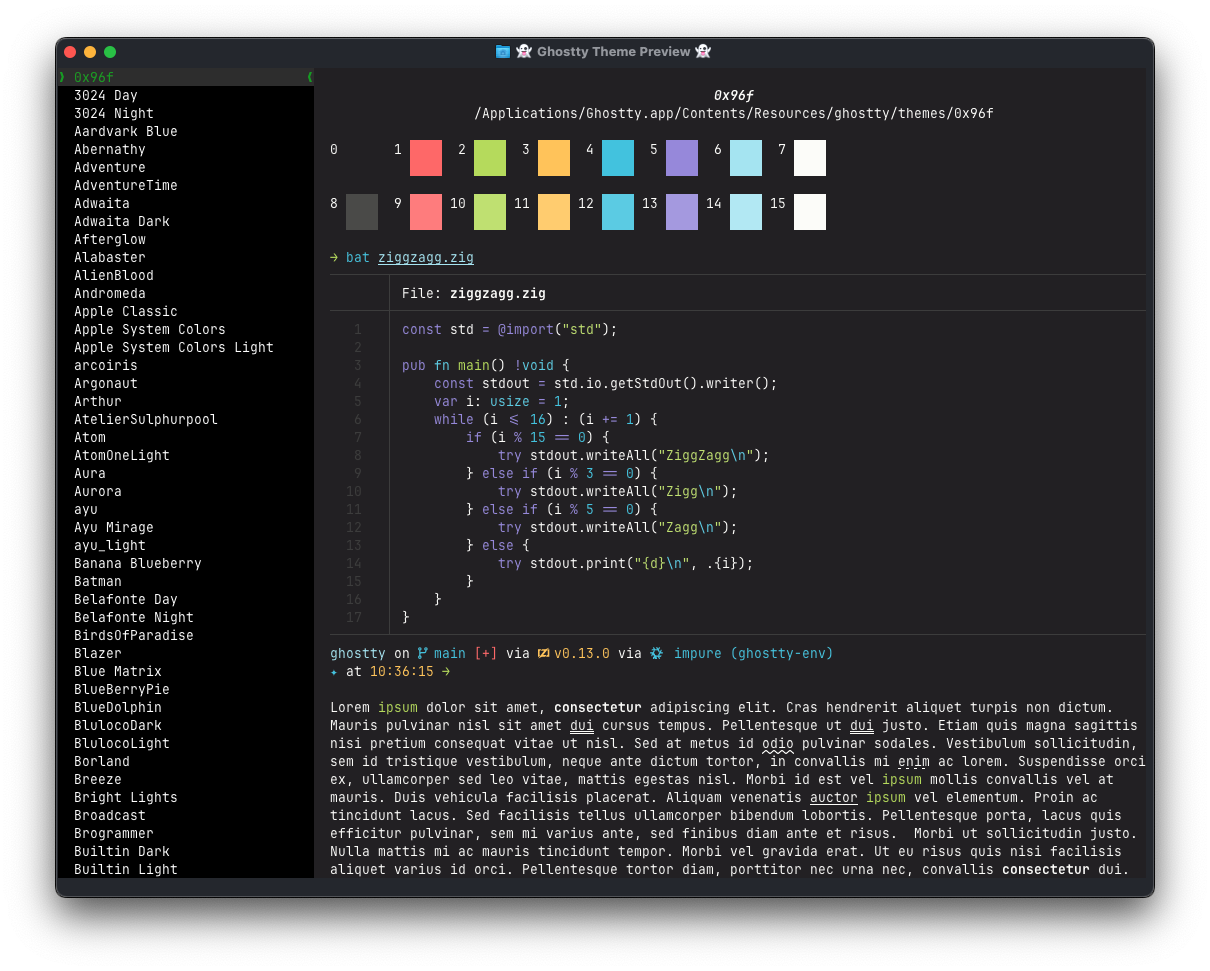Image resolution: width=1210 pixels, height=971 pixels.
Task: Click the folder icon in the title bar
Action: pos(503,52)
